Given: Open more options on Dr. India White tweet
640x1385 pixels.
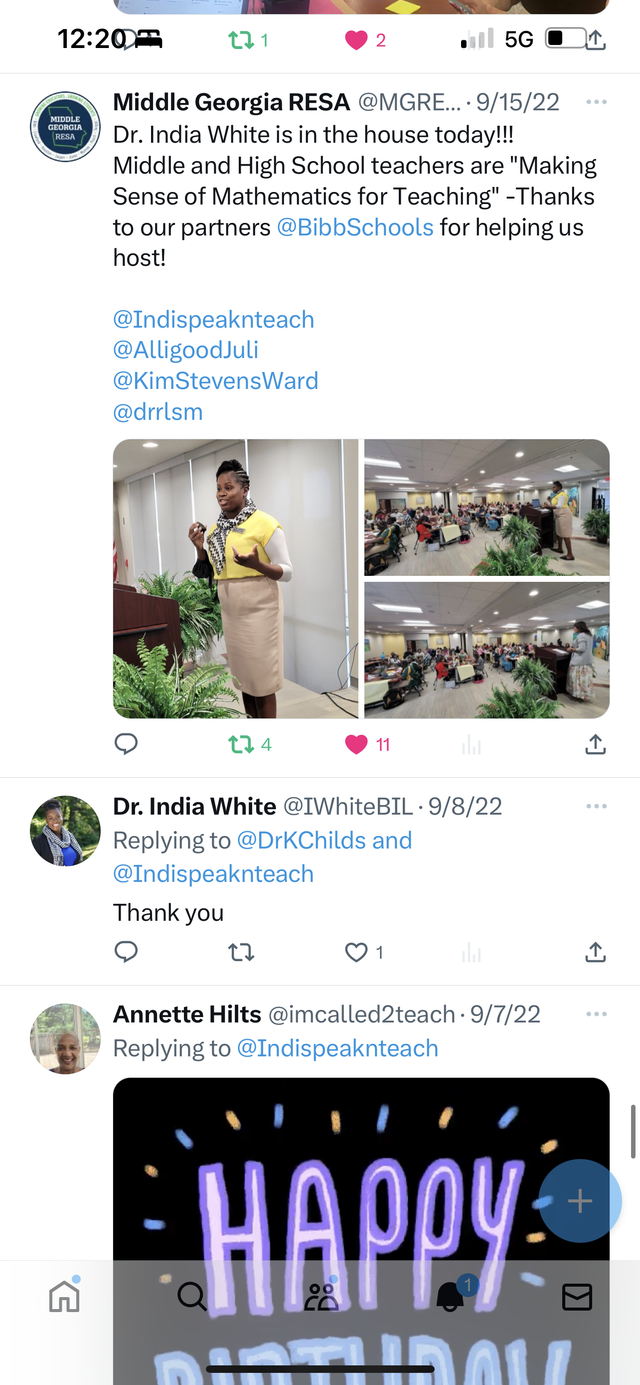Looking at the screenshot, I should pos(596,806).
